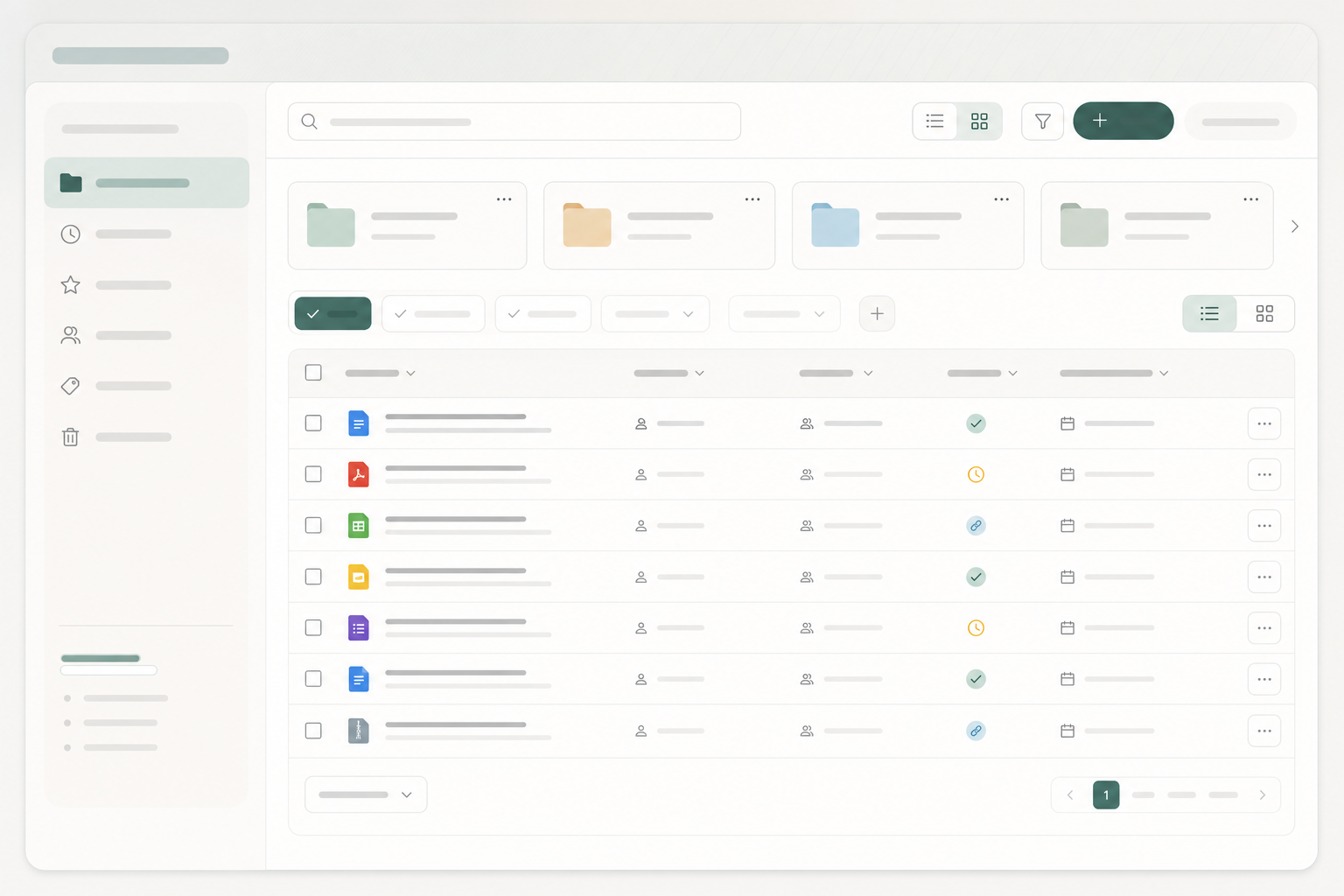
Task: Tick the checkbox for the yellow slides row
Action: [x=313, y=577]
